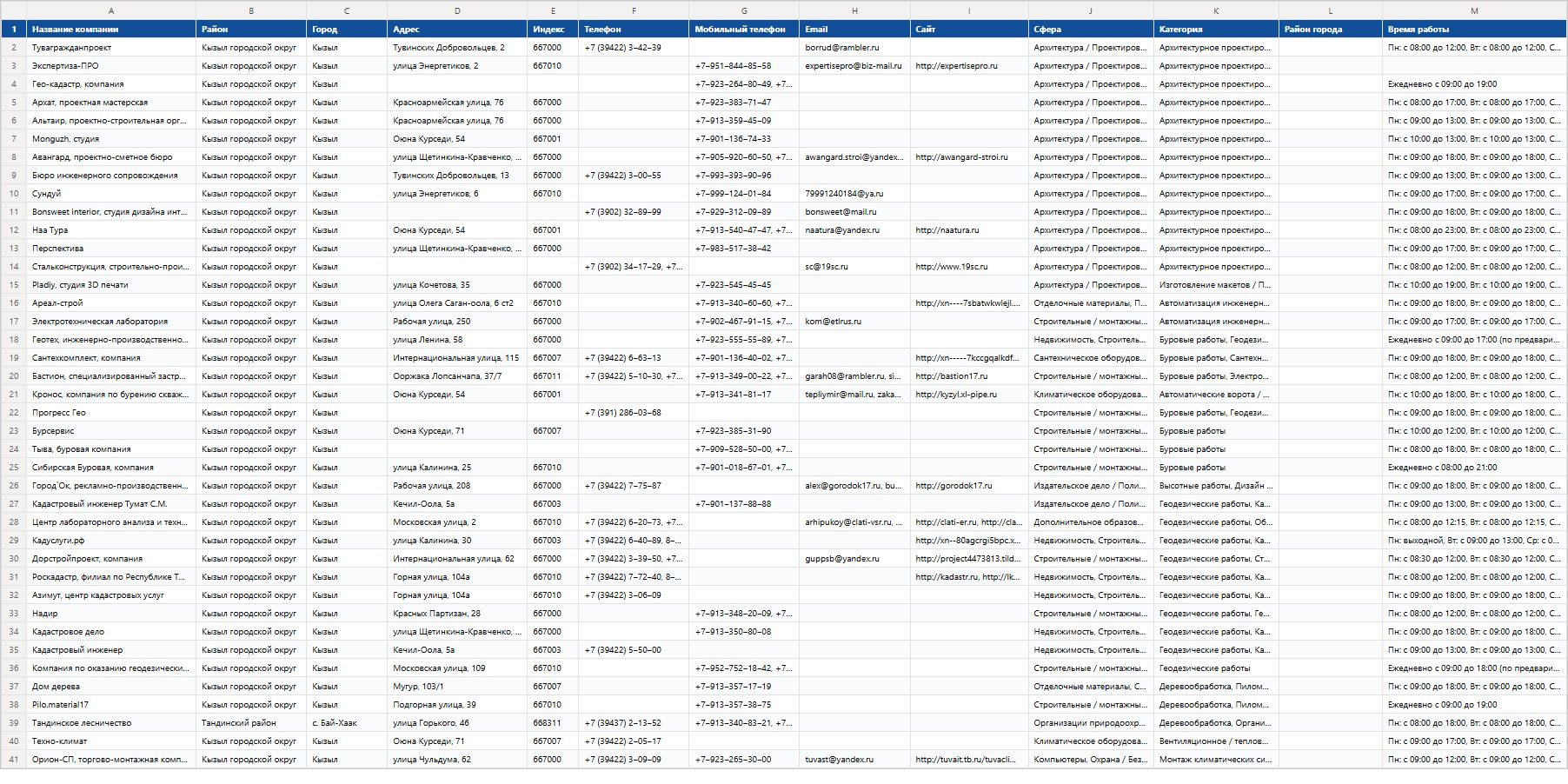1568x784 pixels.
Task: Click the 'Техно-климат' company cell
Action: (111, 741)
